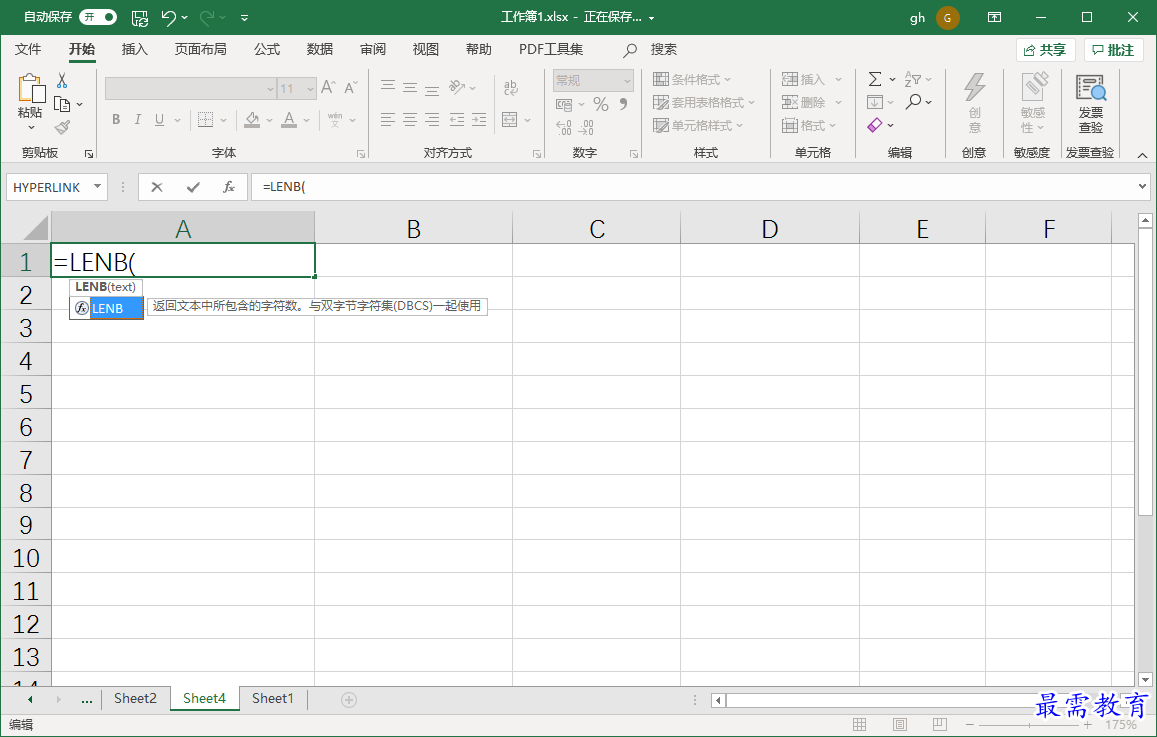The image size is (1157, 737).
Task: Toggle Underline formatting
Action: (x=159, y=120)
